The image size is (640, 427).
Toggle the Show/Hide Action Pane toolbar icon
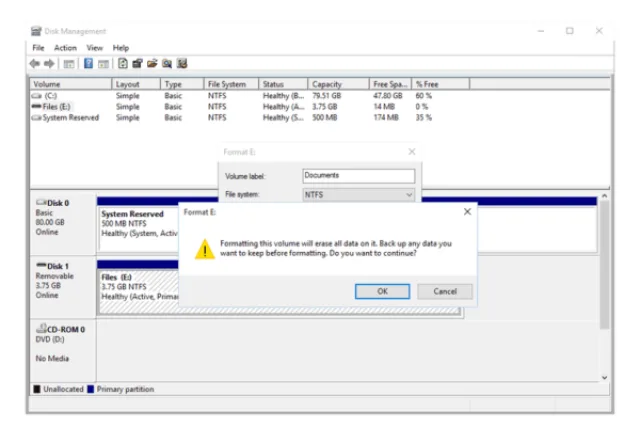pos(103,64)
